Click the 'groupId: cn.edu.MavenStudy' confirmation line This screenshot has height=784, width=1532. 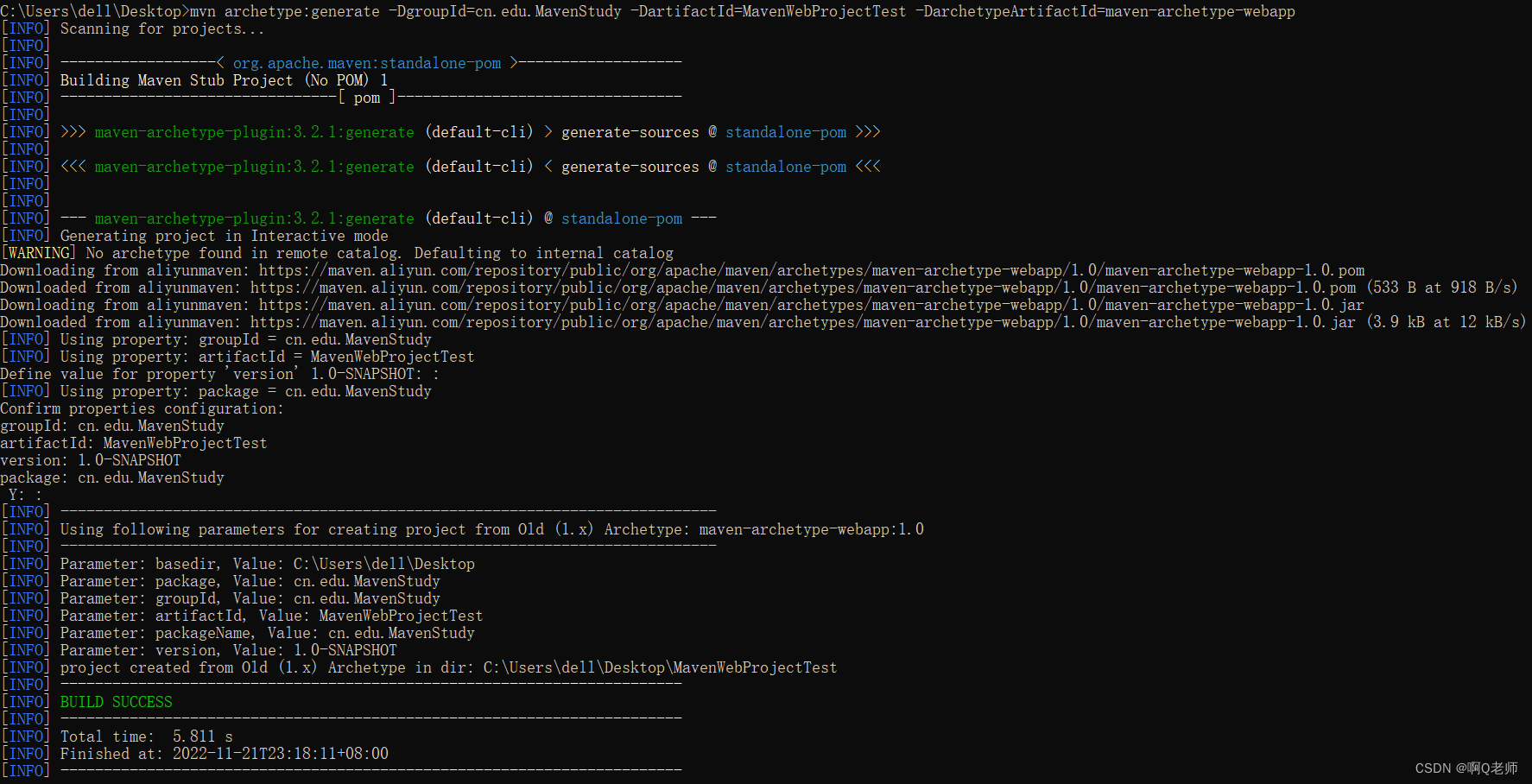pyautogui.click(x=112, y=426)
